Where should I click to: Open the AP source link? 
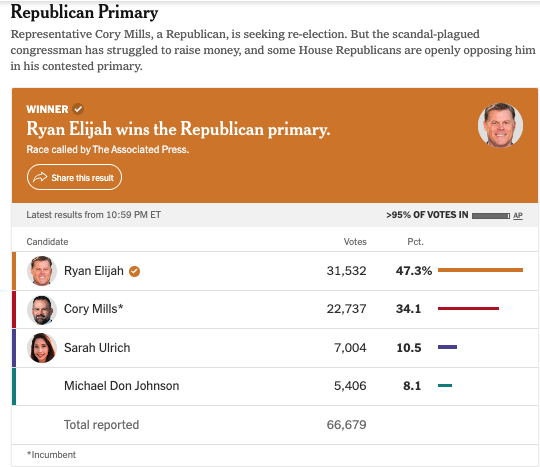pos(518,216)
